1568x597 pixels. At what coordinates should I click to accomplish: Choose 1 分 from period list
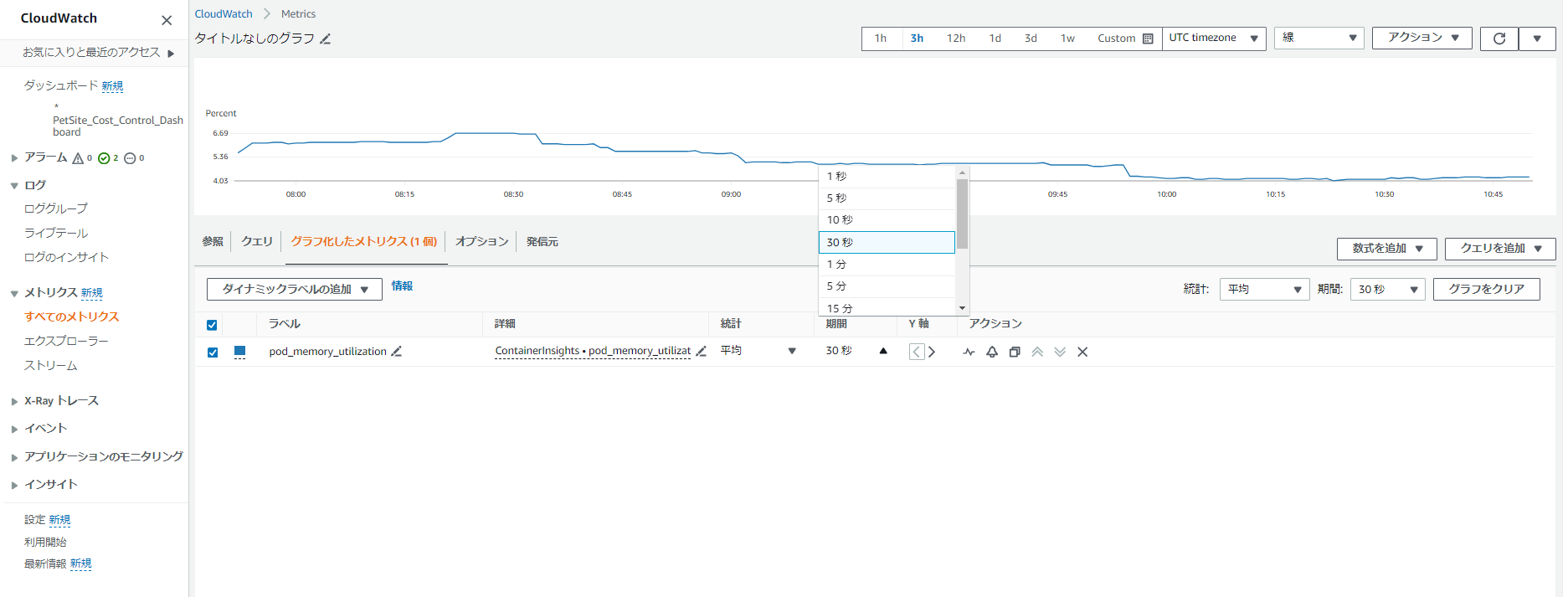coord(887,264)
